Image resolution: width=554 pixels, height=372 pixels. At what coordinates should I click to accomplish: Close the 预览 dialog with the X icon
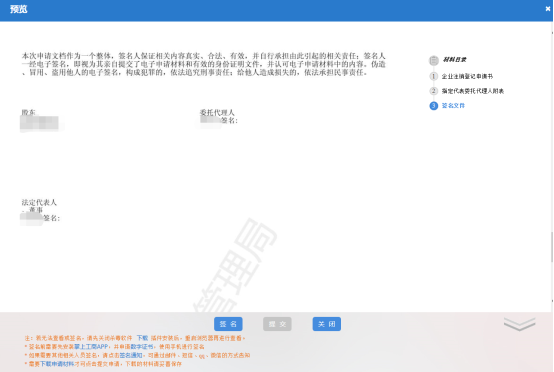coord(548,9)
